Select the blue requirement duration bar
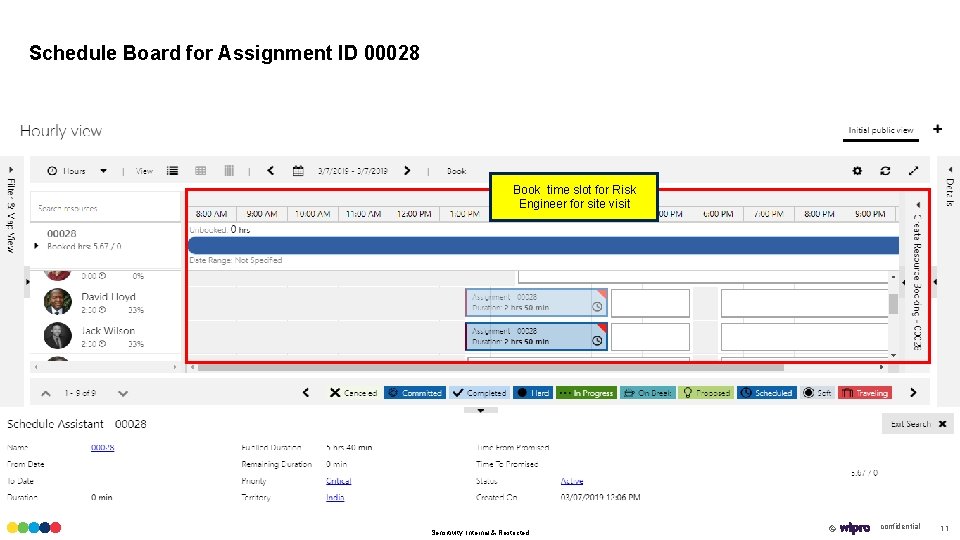The height and width of the screenshot is (540, 960). (x=544, y=246)
